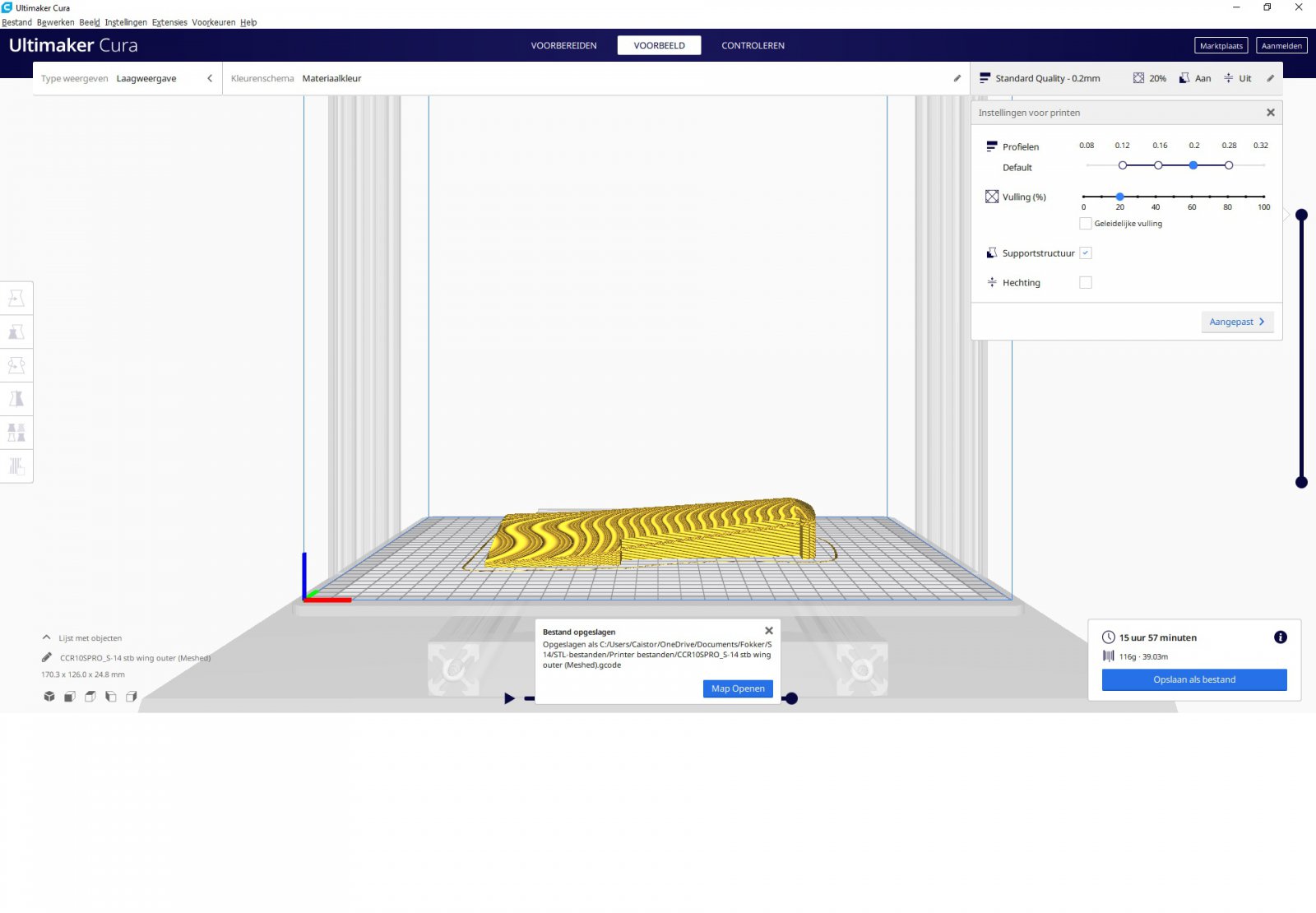This screenshot has height=913, width=1316.
Task: Click the support 'Aan' icon in settings header
Action: tap(1184, 78)
